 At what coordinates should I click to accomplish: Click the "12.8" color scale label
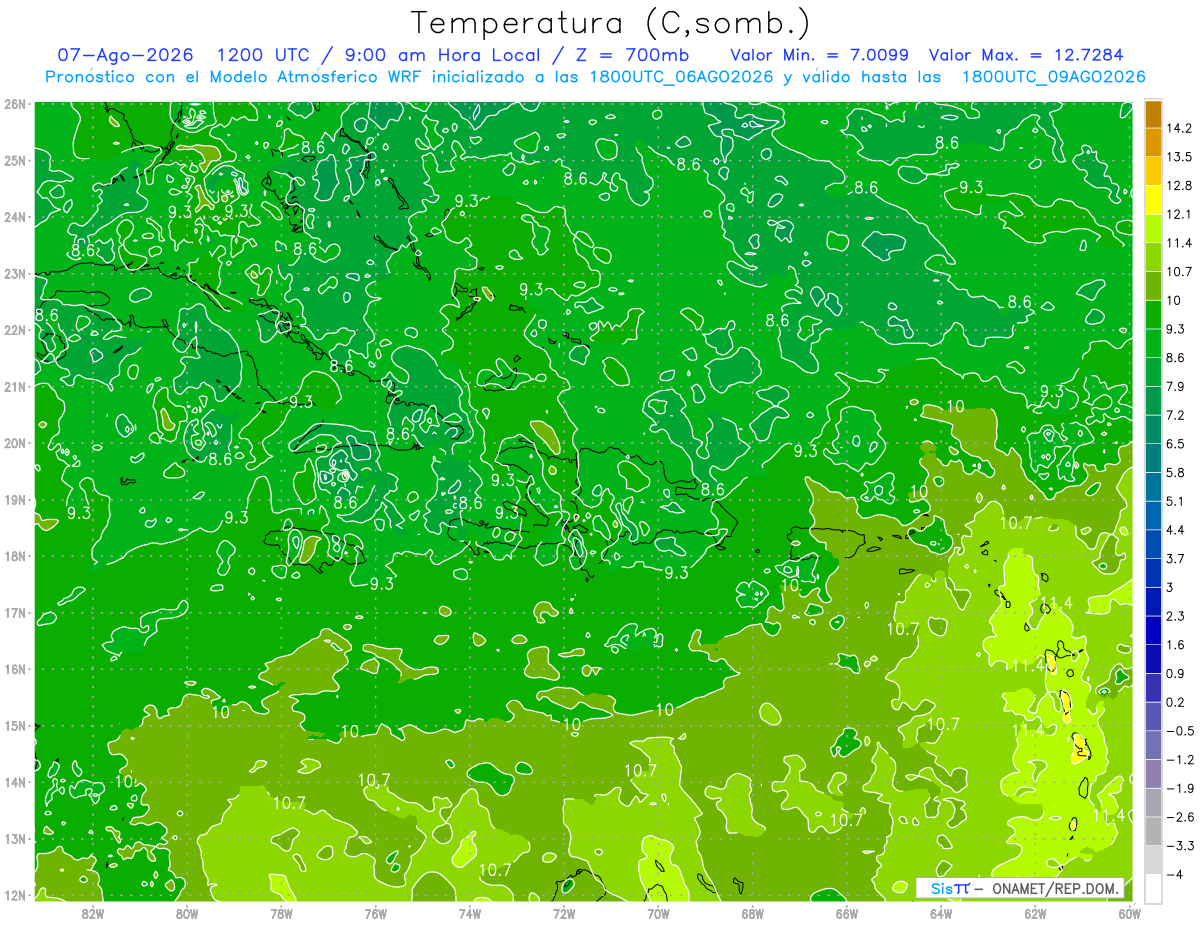pyautogui.click(x=1179, y=186)
